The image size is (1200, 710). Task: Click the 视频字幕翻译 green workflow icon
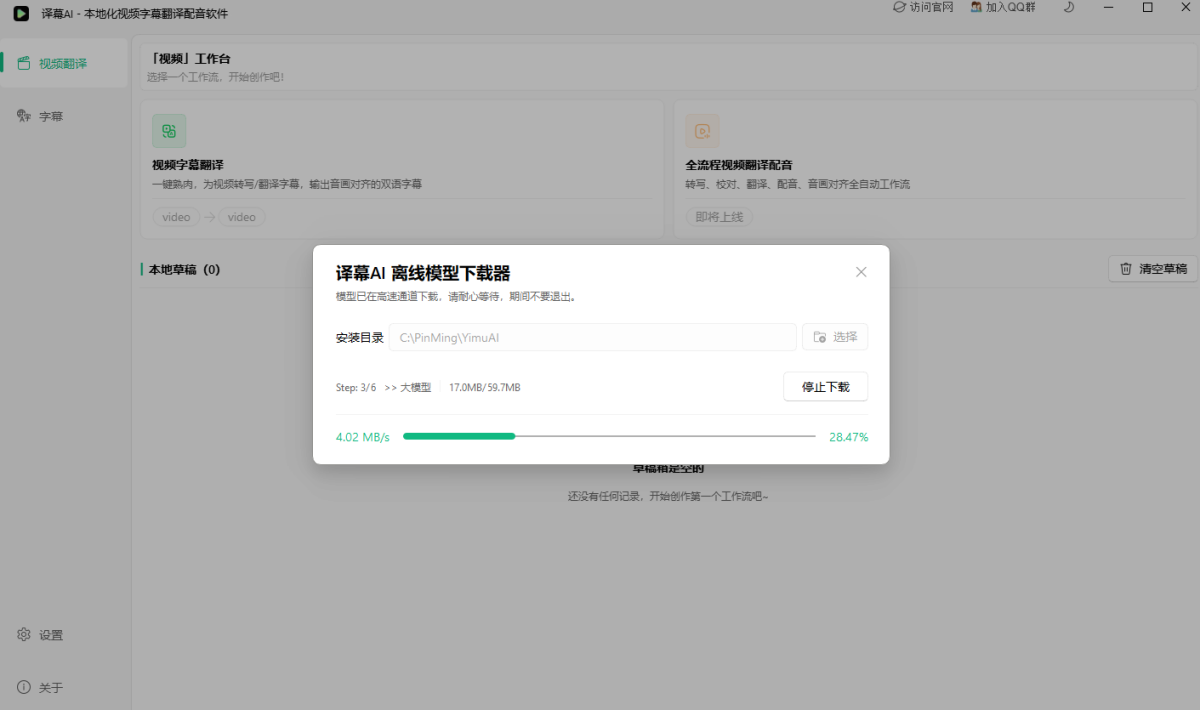click(x=169, y=131)
